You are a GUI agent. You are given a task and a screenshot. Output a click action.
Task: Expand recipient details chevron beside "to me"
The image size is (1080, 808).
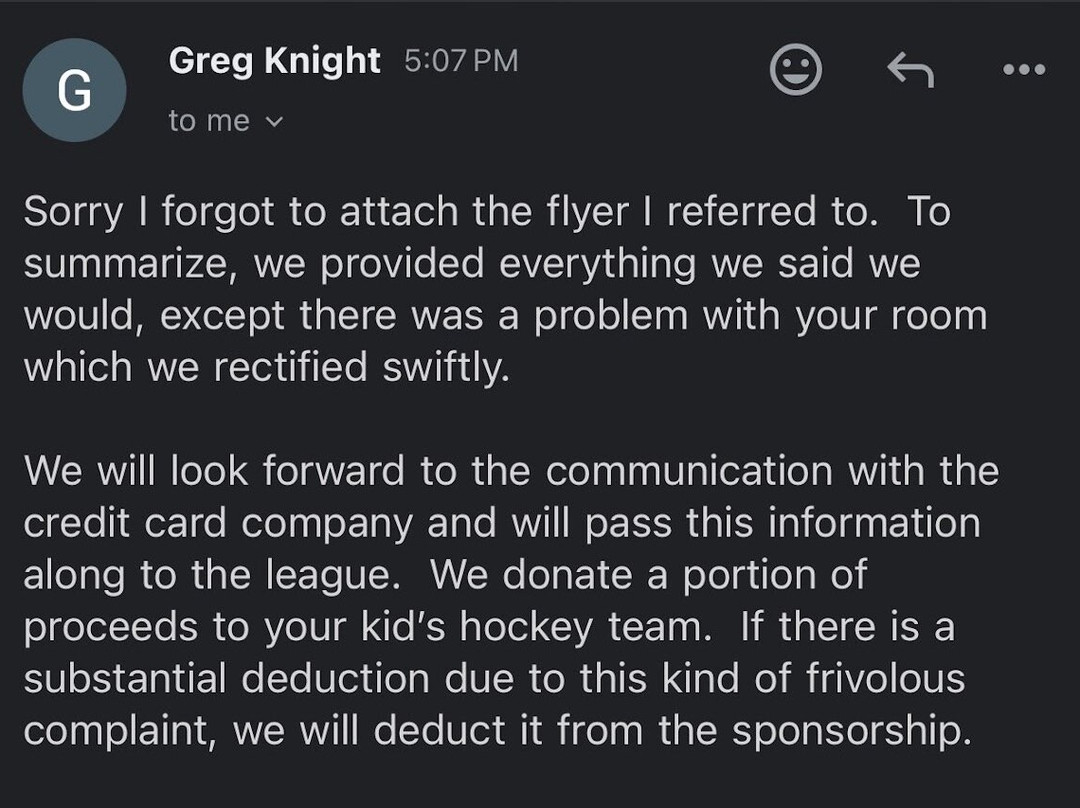pyautogui.click(x=274, y=122)
